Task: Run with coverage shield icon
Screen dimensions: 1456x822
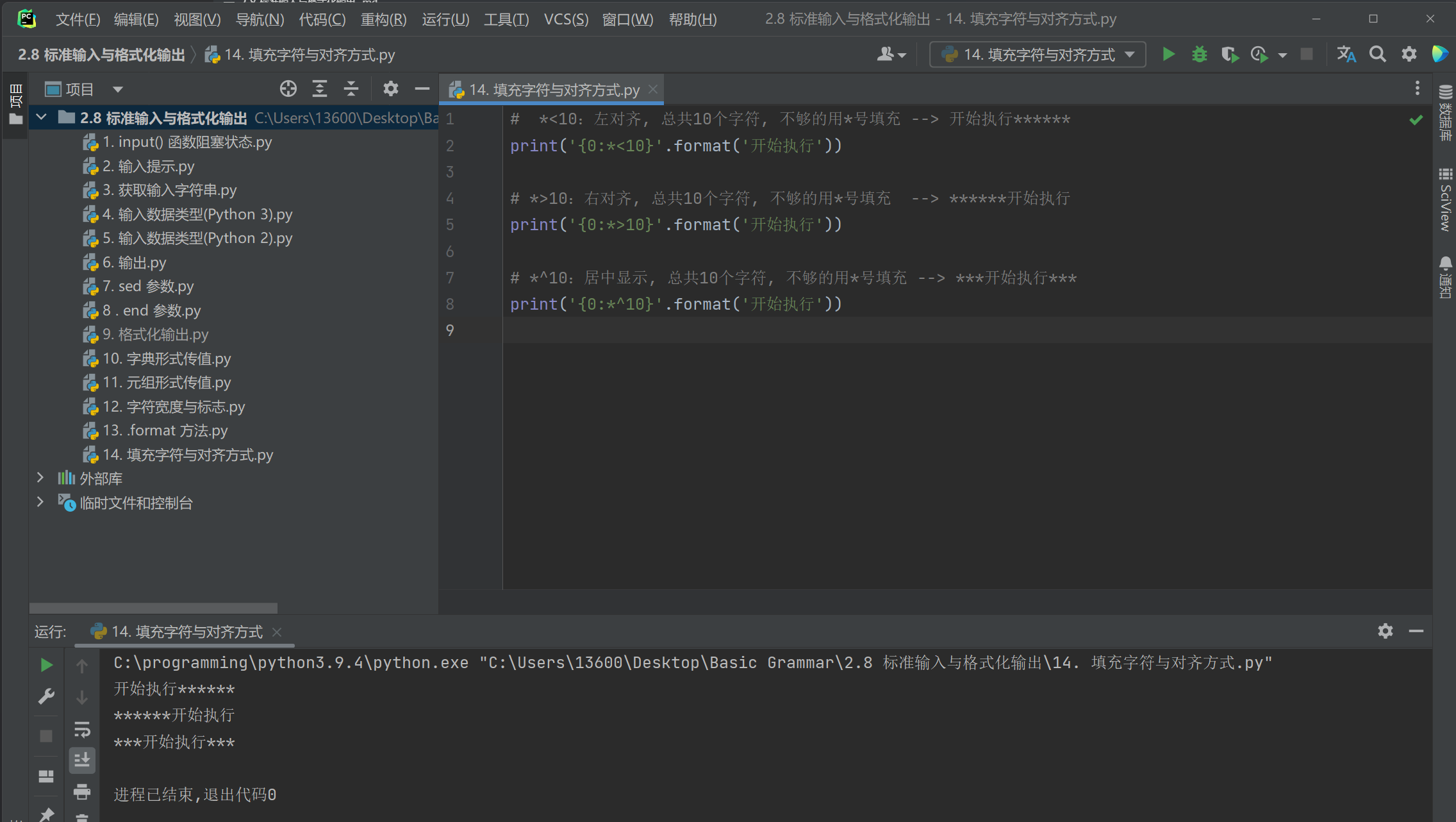Action: 1229,55
